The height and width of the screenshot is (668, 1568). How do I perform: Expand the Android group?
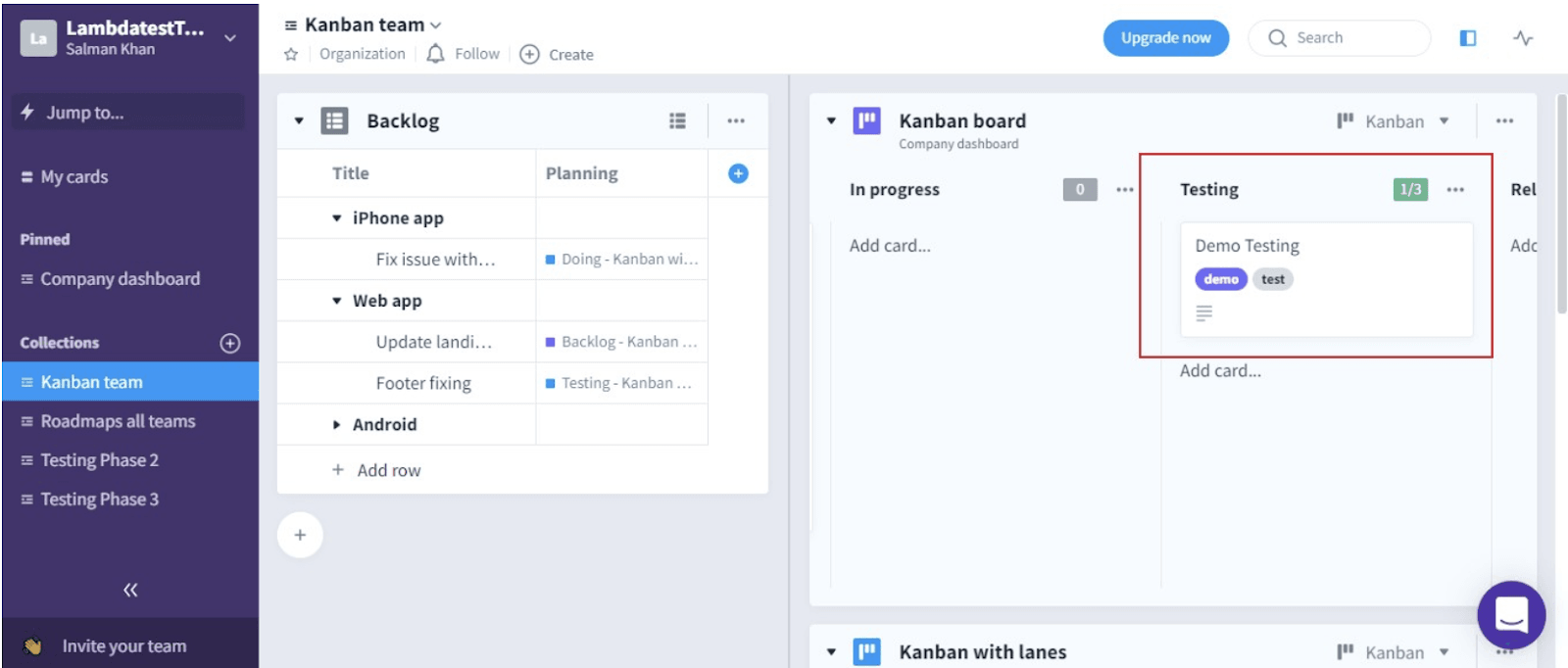point(337,425)
